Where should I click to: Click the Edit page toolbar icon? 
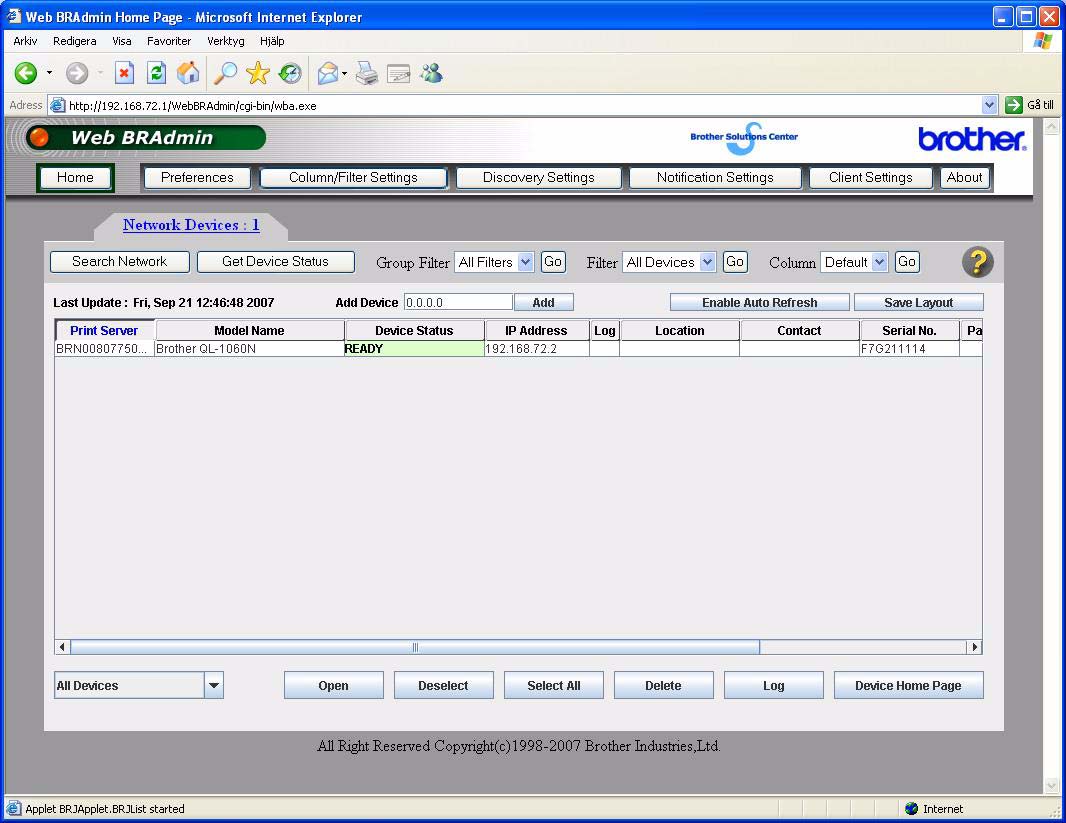click(399, 73)
